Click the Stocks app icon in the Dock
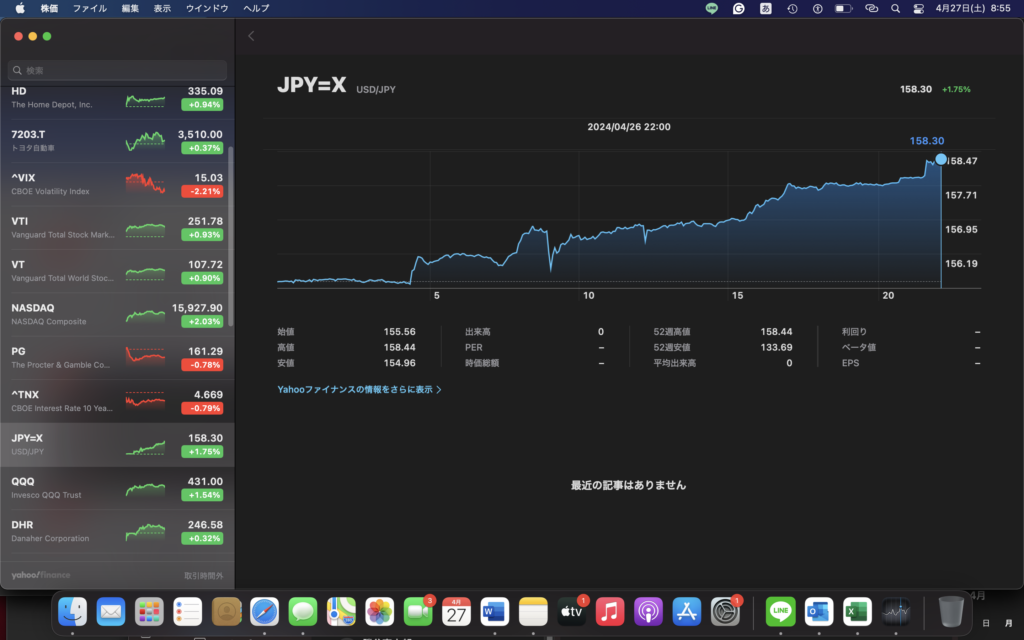Screen dimensions: 1024x640 point(896,611)
